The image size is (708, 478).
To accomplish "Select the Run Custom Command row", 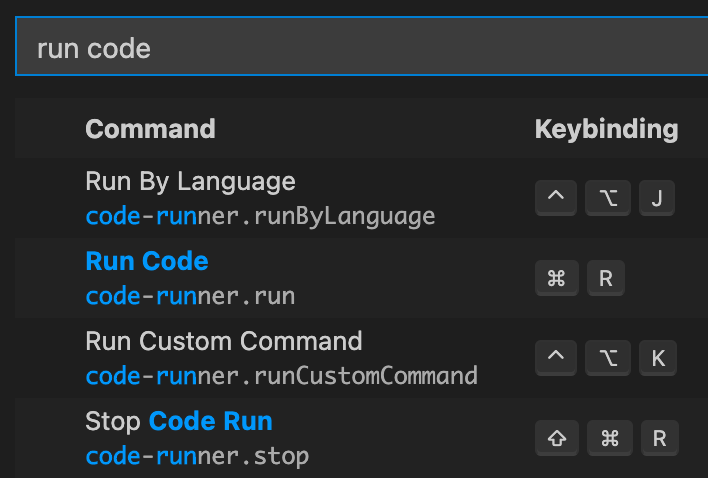I will [362, 358].
